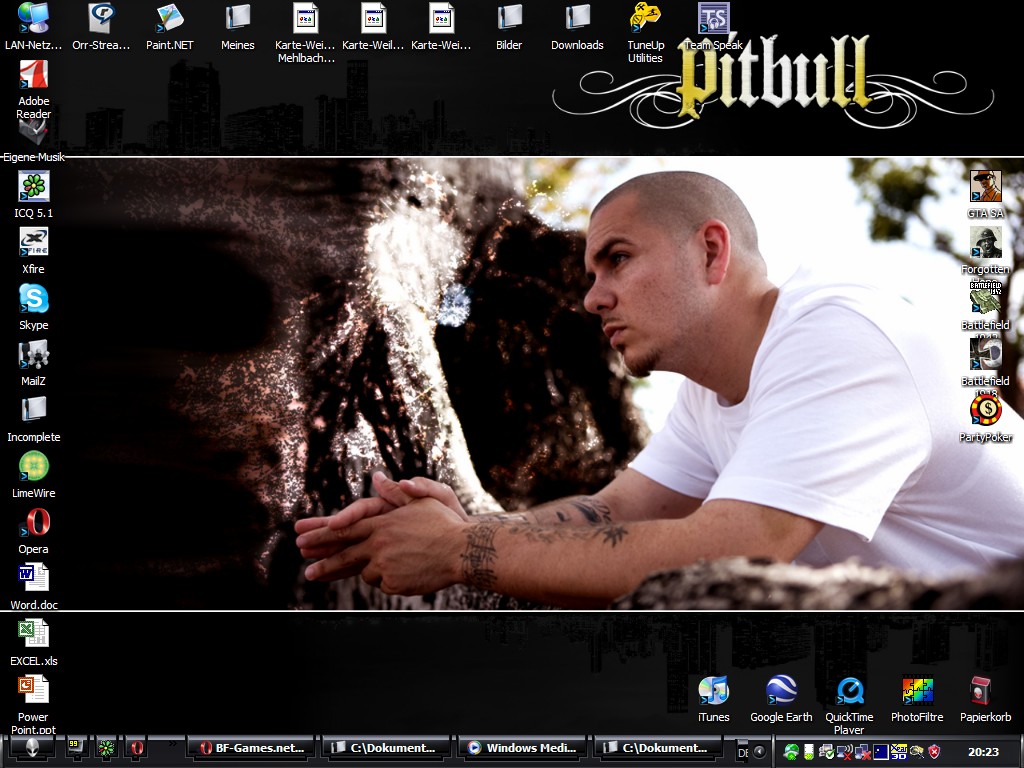
Task: Expand hidden tray icons with the arrow
Action: point(760,752)
